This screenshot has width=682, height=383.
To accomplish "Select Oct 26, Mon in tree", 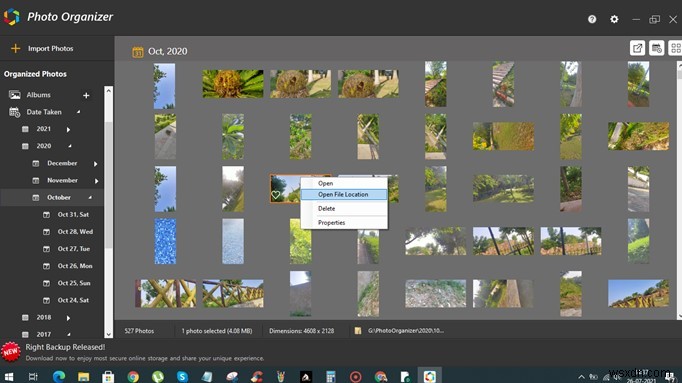I will [x=75, y=266].
